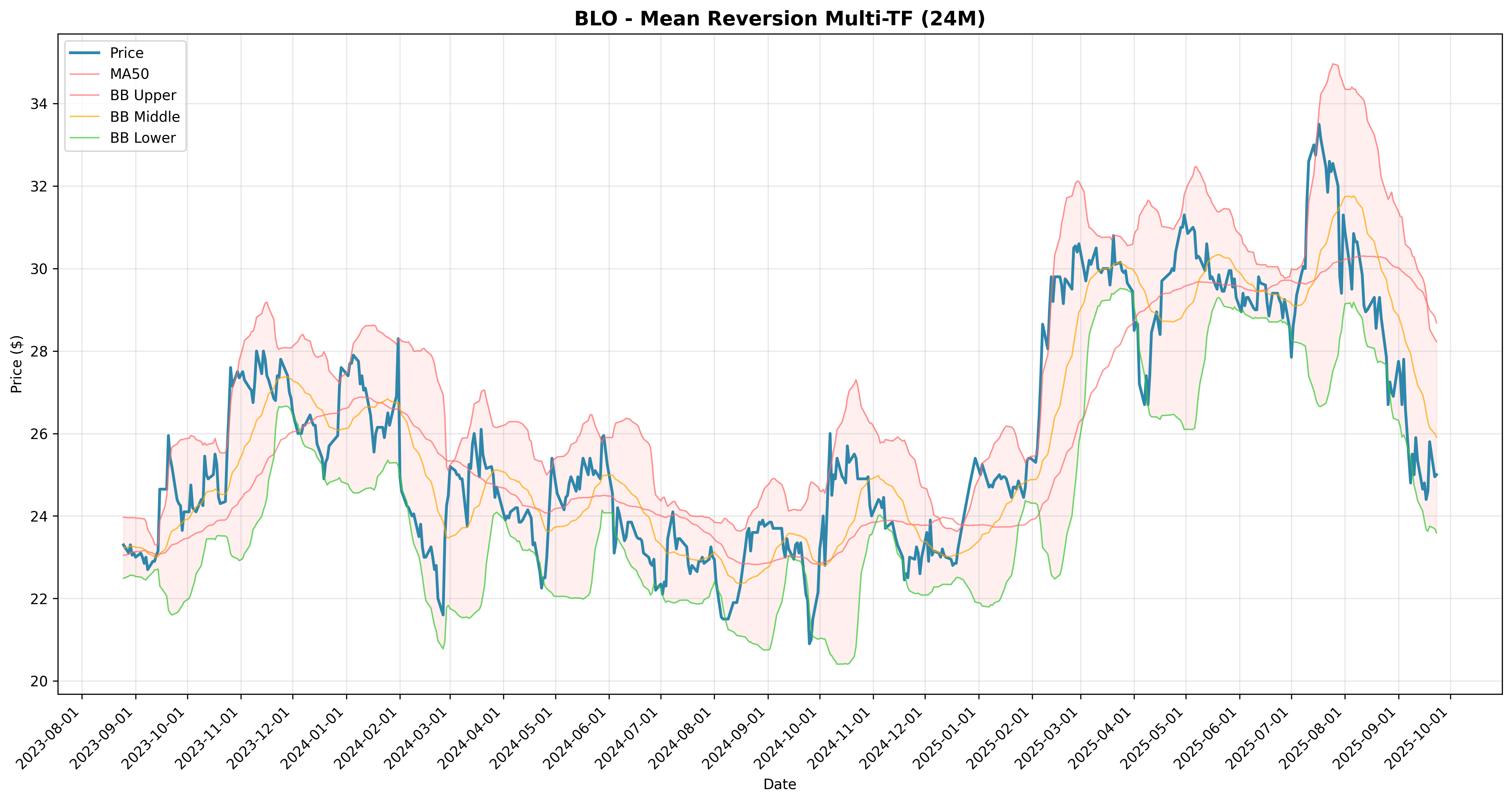This screenshot has width=1512, height=802.
Task: Click the BB Upper legend label
Action: click(x=143, y=95)
